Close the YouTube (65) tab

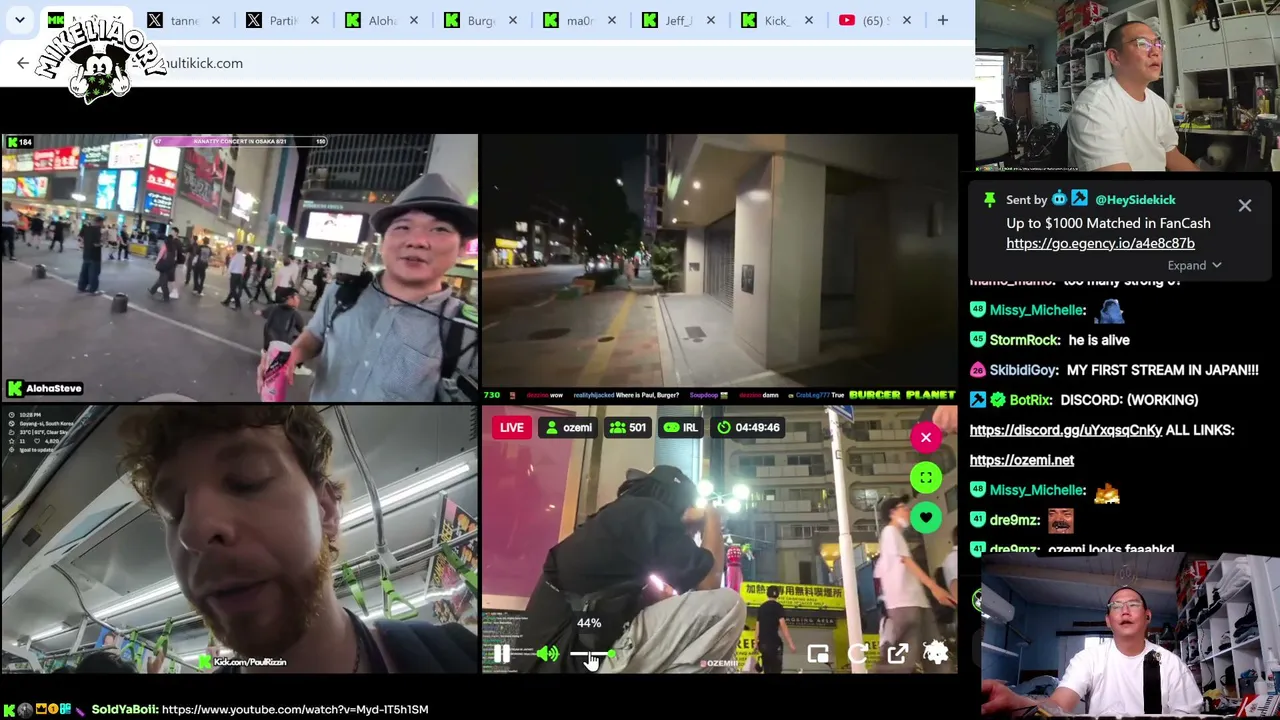point(907,20)
